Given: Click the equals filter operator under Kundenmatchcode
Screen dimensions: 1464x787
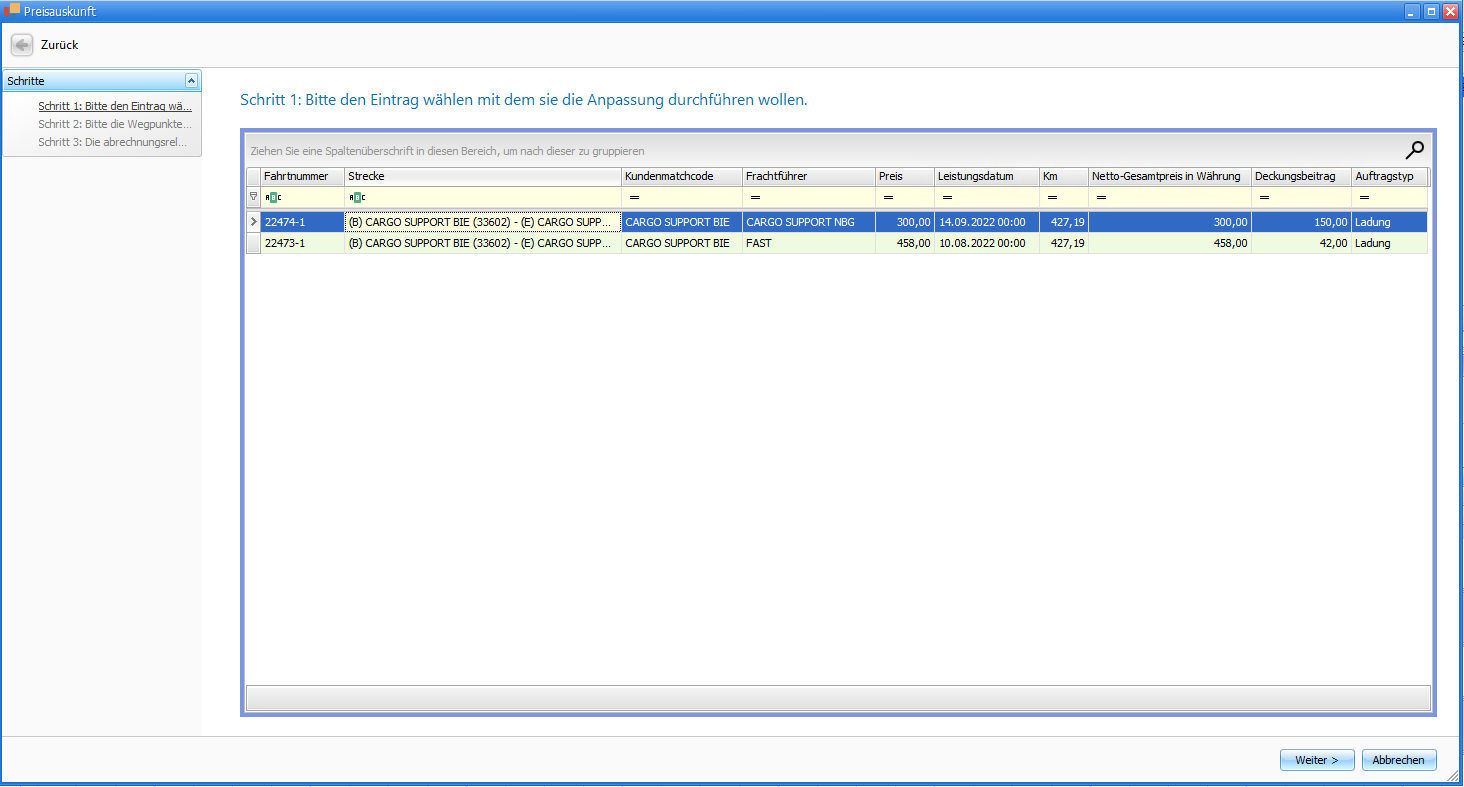Looking at the screenshot, I should click(634, 198).
